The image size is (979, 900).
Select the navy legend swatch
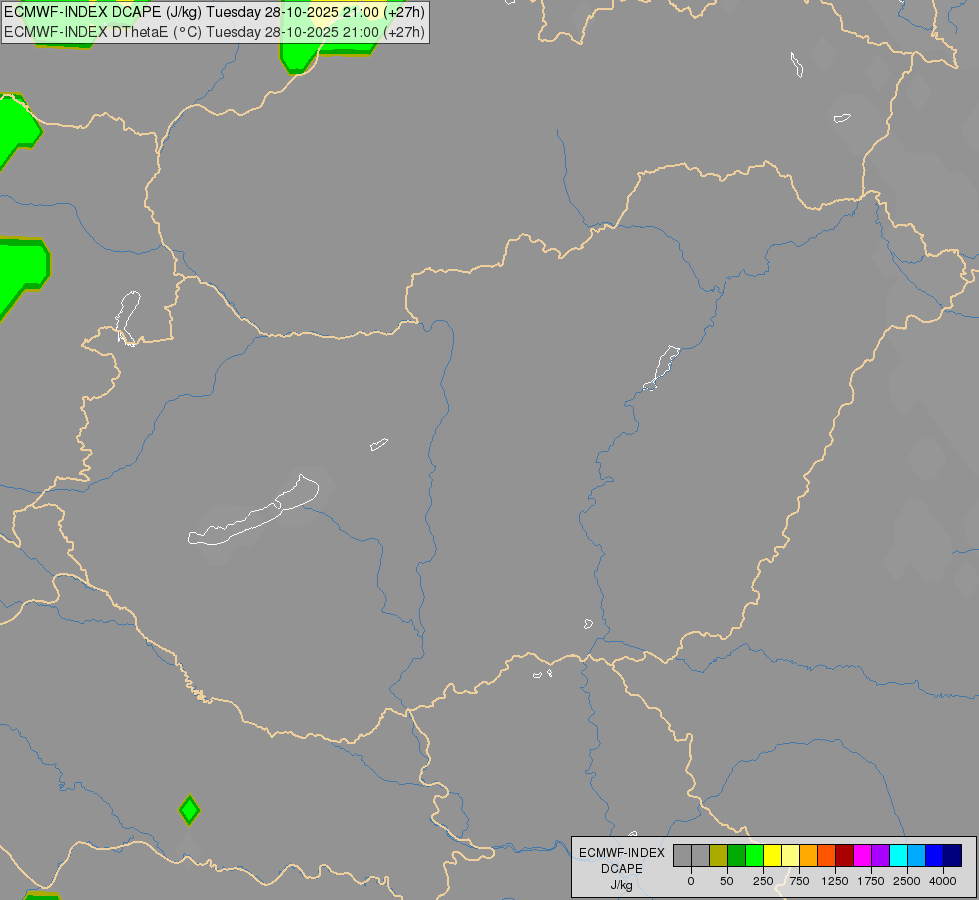click(x=953, y=856)
